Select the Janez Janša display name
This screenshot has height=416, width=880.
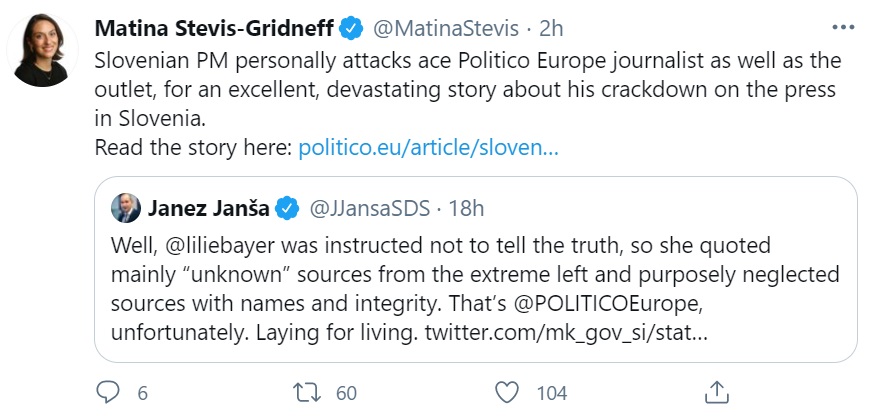pyautogui.click(x=210, y=209)
